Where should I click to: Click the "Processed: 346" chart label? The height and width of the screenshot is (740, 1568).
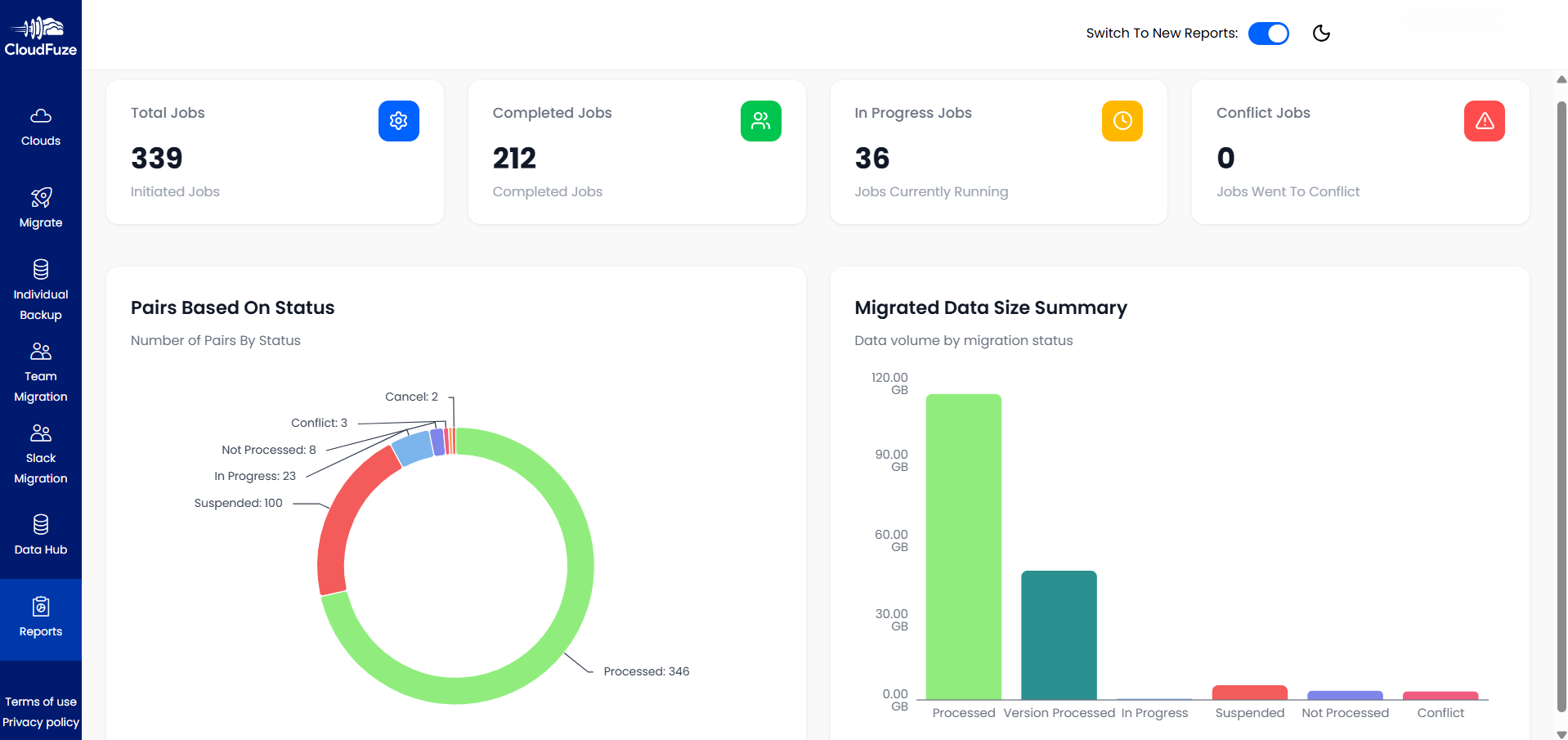click(x=647, y=671)
